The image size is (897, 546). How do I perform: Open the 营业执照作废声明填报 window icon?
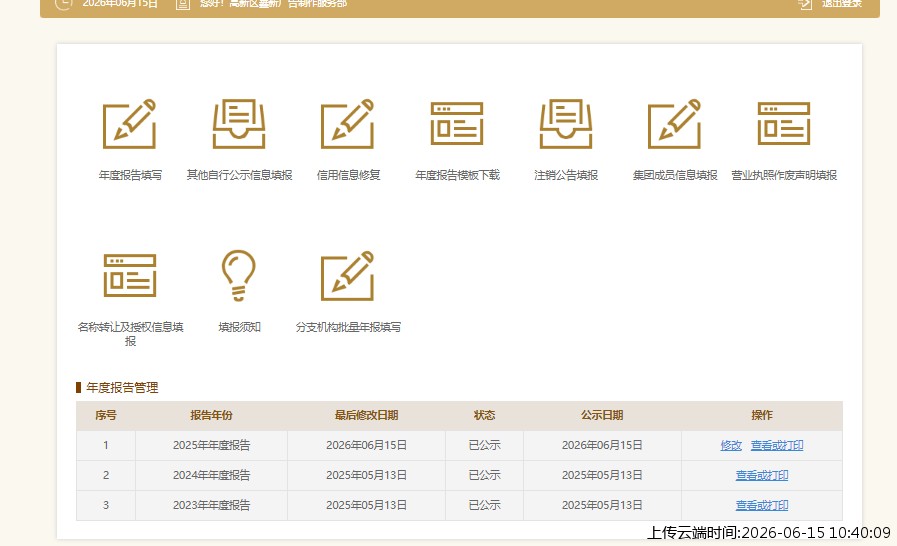tap(784, 124)
